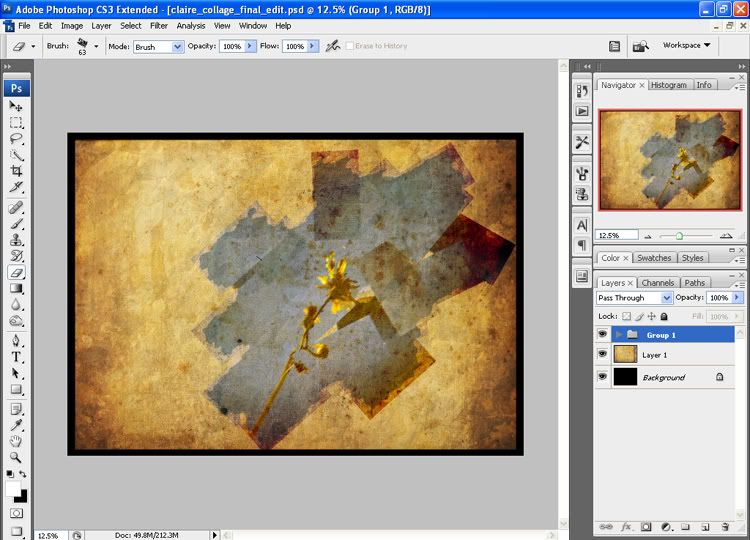Viewport: 750px width, 540px height.
Task: Open the Flow slider arrow
Action: click(x=312, y=46)
